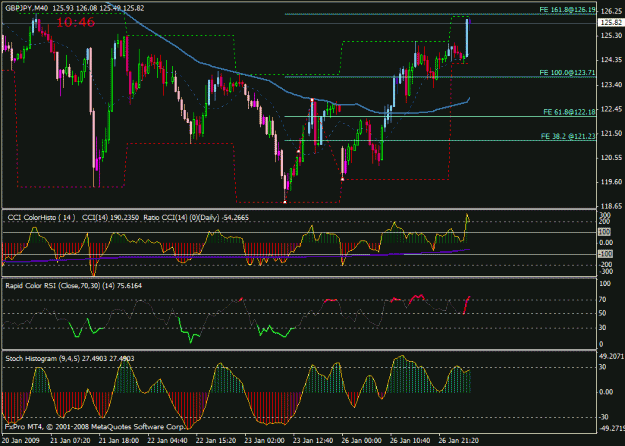625x446 pixels.
Task: Click the 50 level on RSI scale
Action: click(x=603, y=314)
